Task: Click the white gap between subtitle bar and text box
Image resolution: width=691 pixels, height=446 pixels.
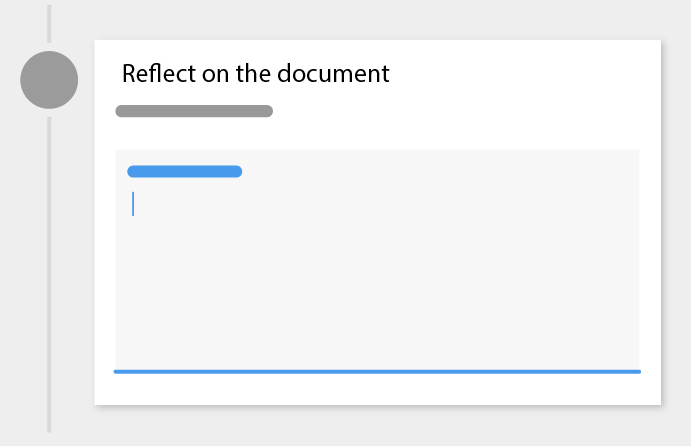Action: (x=377, y=134)
